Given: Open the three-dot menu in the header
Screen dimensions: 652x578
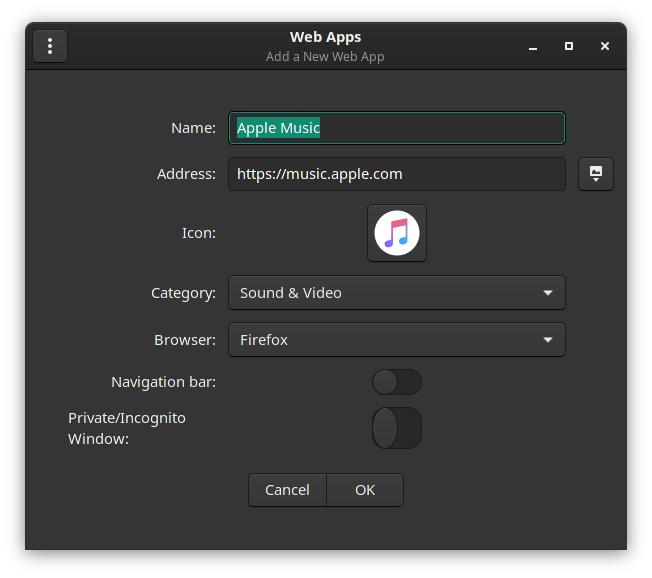Looking at the screenshot, I should [50, 46].
